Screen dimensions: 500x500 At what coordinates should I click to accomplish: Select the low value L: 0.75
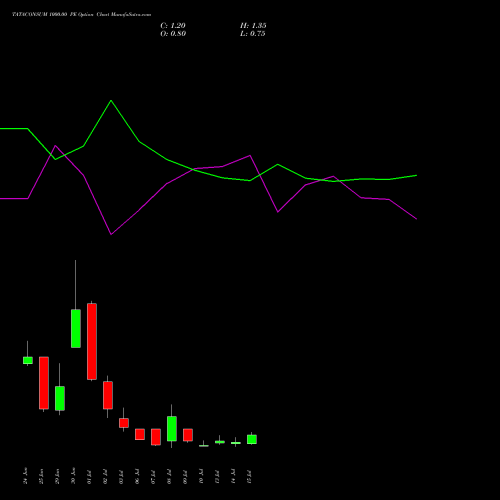pyautogui.click(x=253, y=34)
